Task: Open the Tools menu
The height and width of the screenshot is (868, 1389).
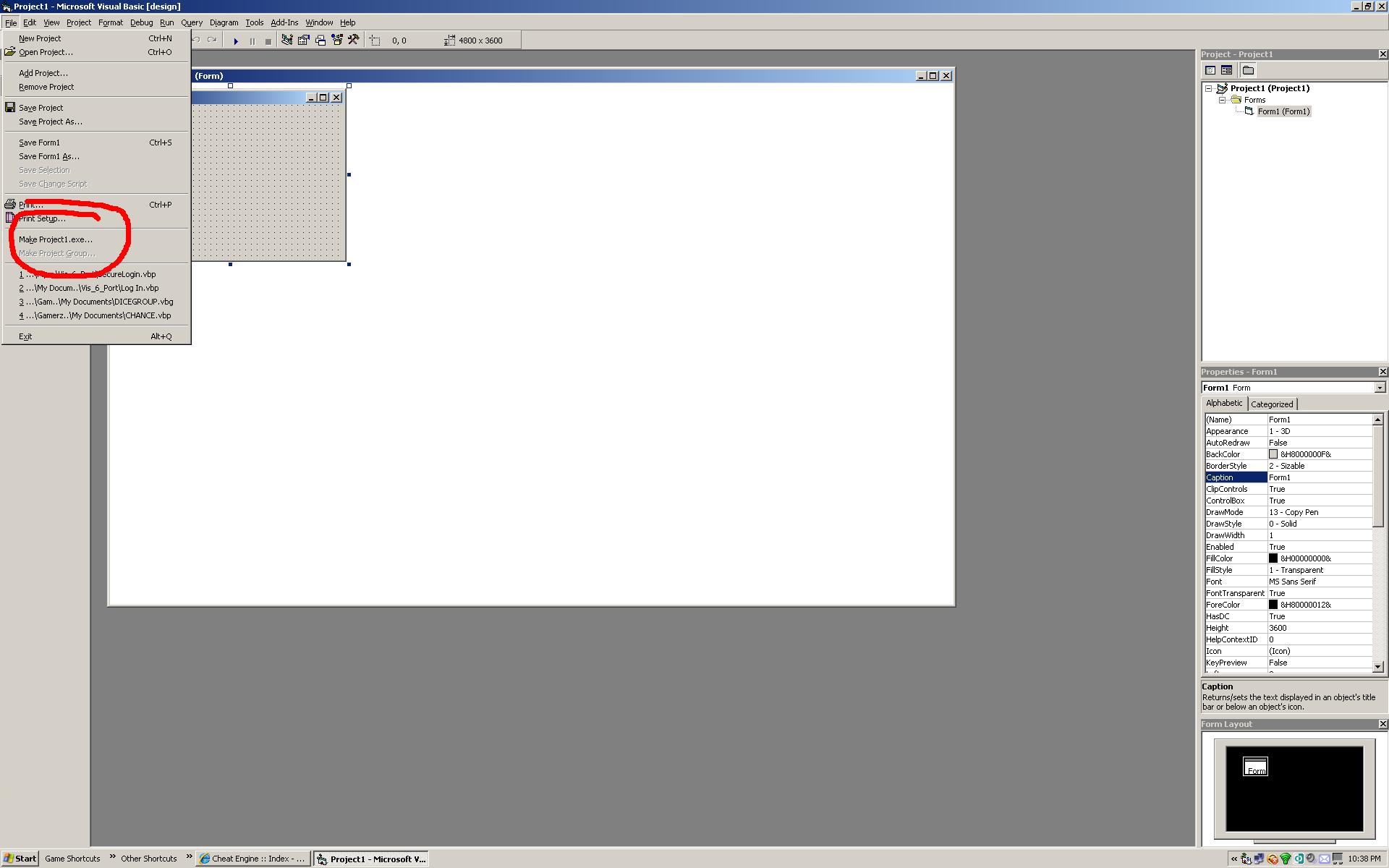Action: (x=254, y=22)
